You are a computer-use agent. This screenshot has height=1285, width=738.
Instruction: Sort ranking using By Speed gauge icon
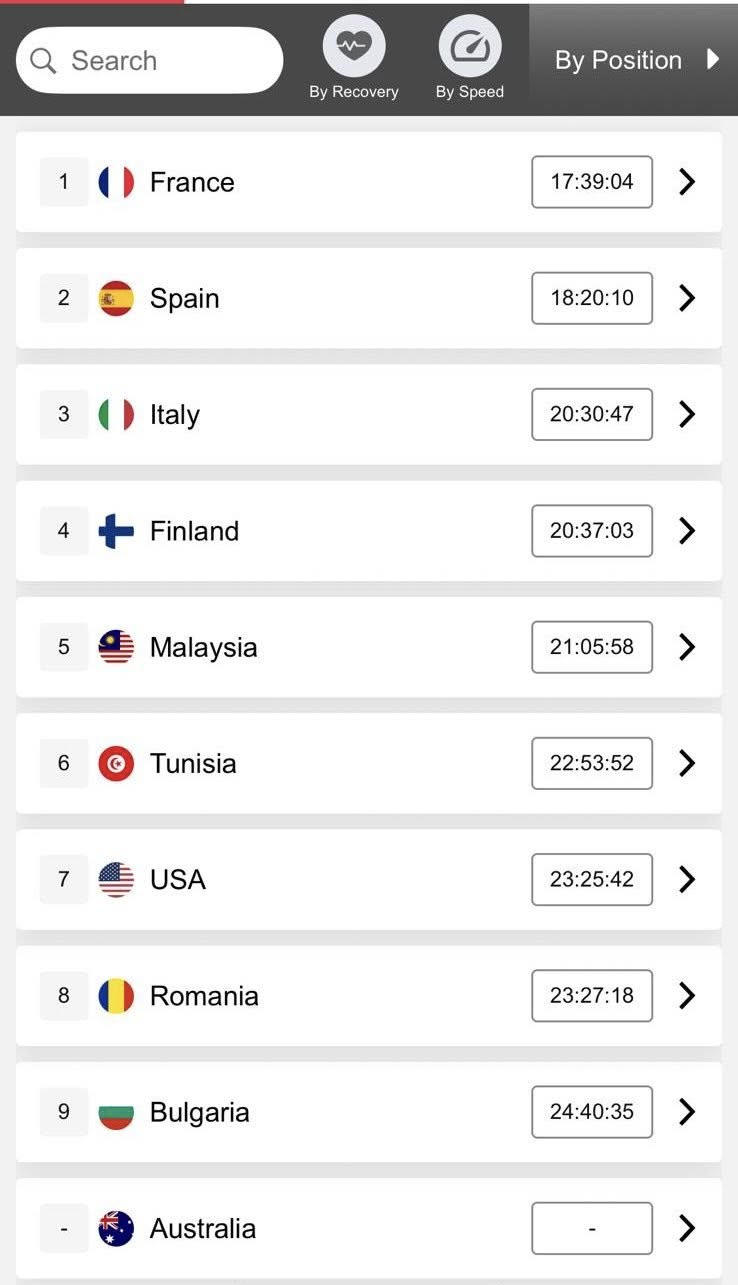coord(470,47)
